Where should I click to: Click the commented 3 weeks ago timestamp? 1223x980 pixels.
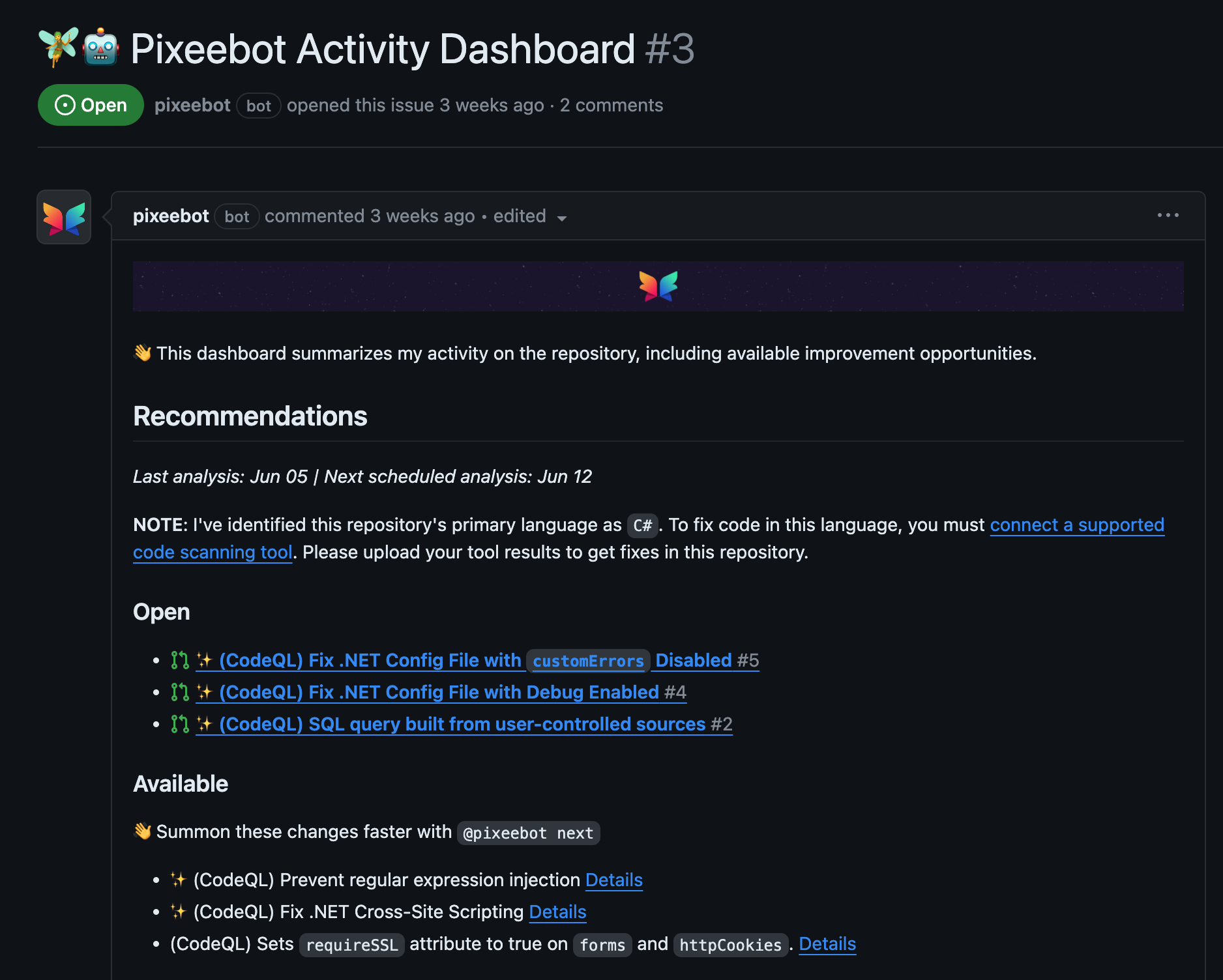click(x=370, y=216)
